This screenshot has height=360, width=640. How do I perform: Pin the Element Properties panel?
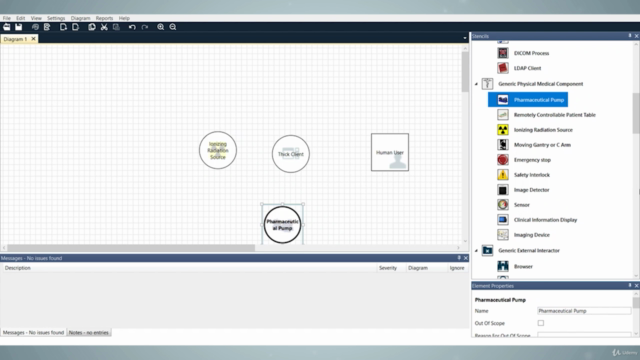point(630,285)
